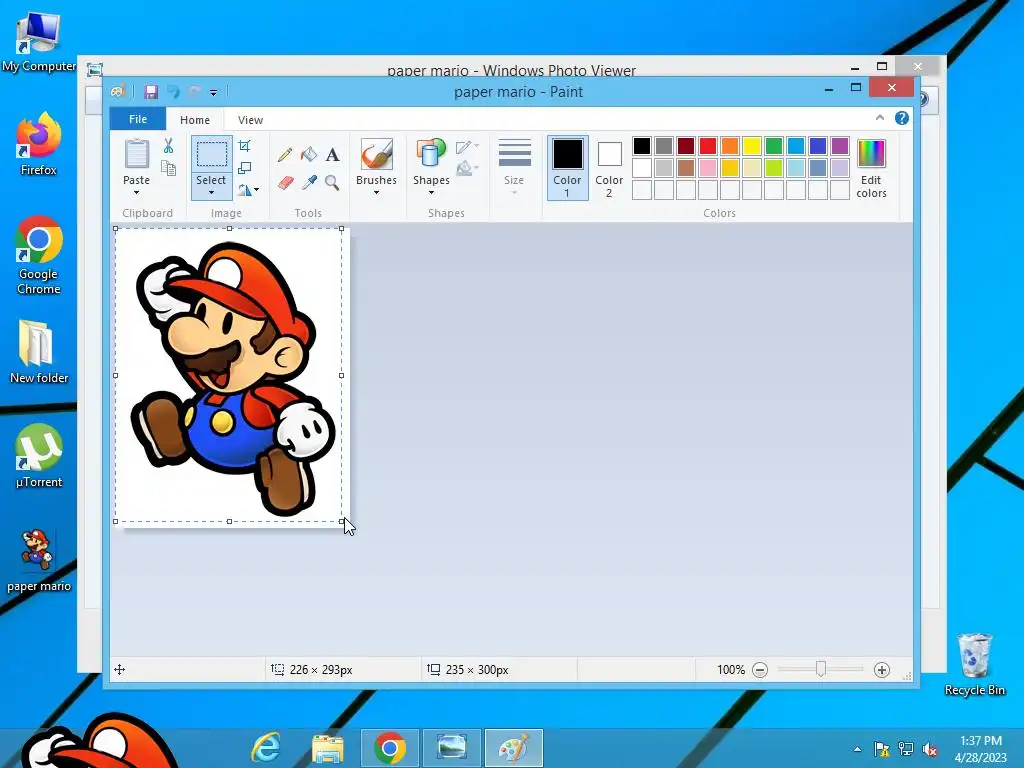Open the Rotate or flip dropdown
Screen dimensions: 1024x768
pyautogui.click(x=248, y=190)
